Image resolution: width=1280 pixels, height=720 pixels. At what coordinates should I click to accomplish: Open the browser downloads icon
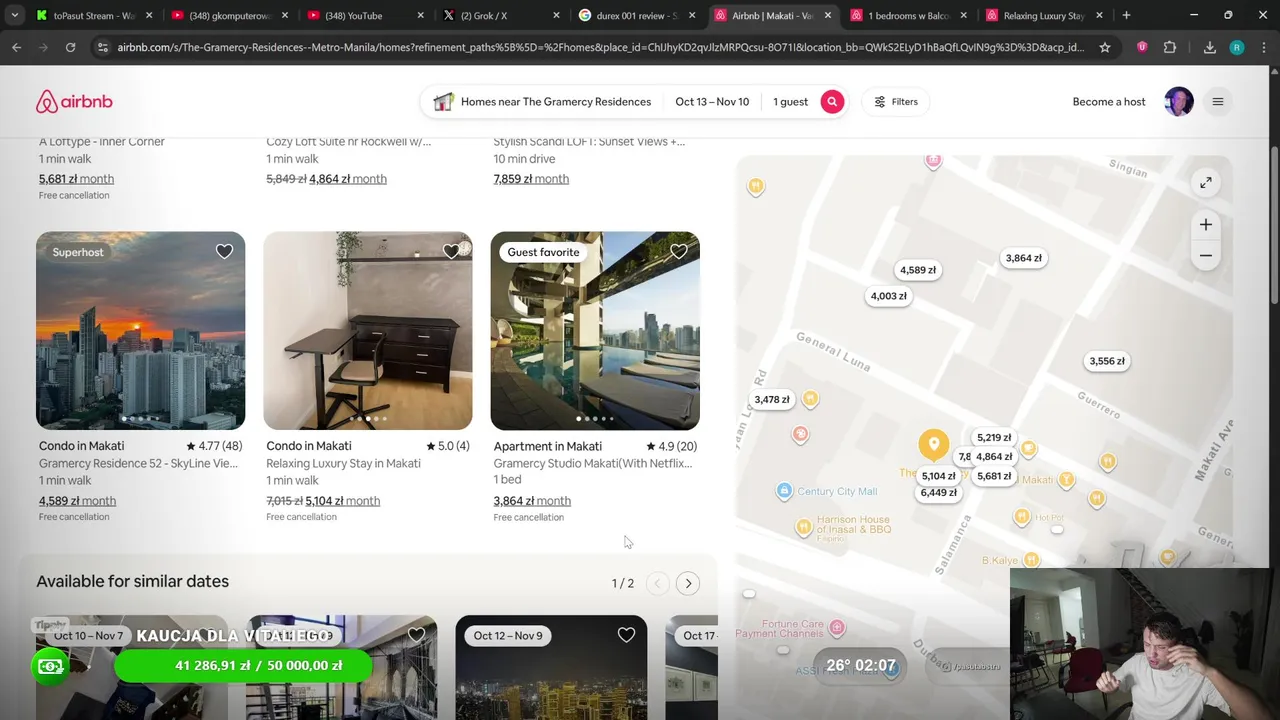tap(1209, 47)
